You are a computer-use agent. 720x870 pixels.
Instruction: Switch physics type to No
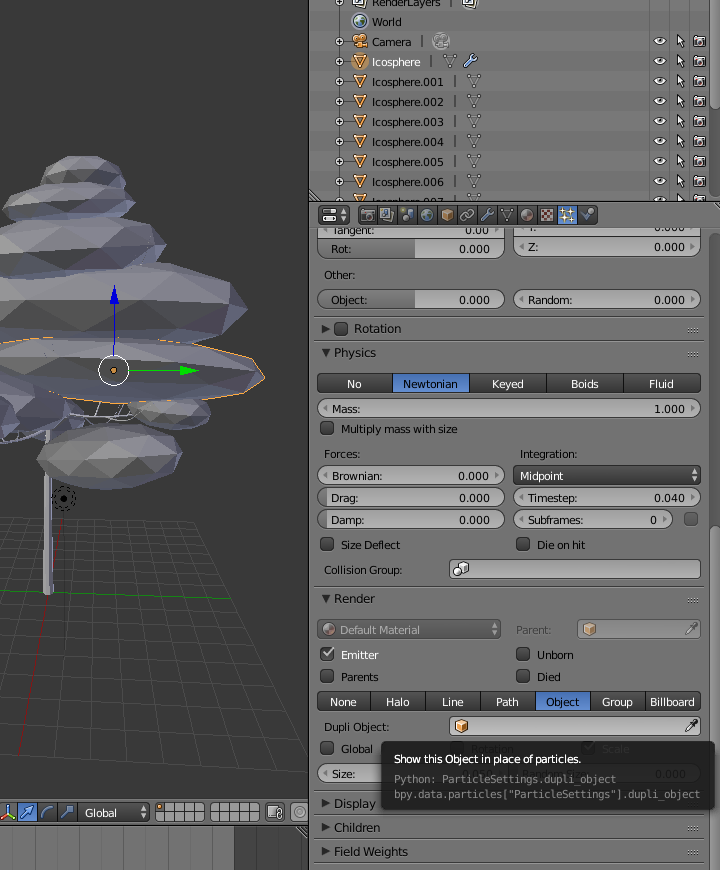pos(354,383)
